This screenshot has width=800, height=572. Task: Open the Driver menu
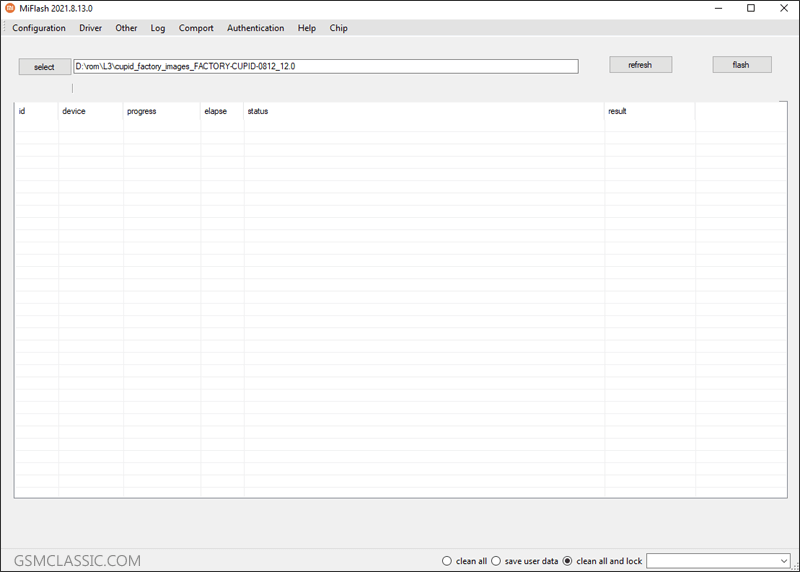coord(90,28)
